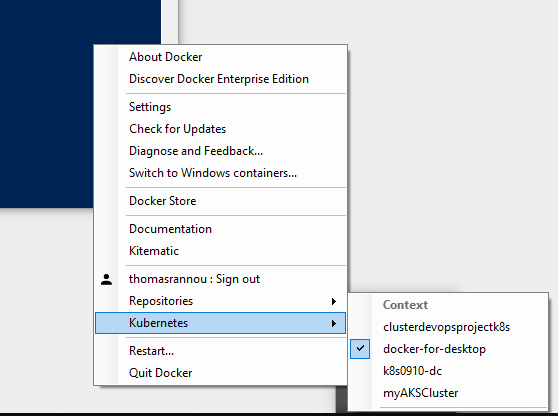Switch context to k8s0910-dc

point(448,371)
